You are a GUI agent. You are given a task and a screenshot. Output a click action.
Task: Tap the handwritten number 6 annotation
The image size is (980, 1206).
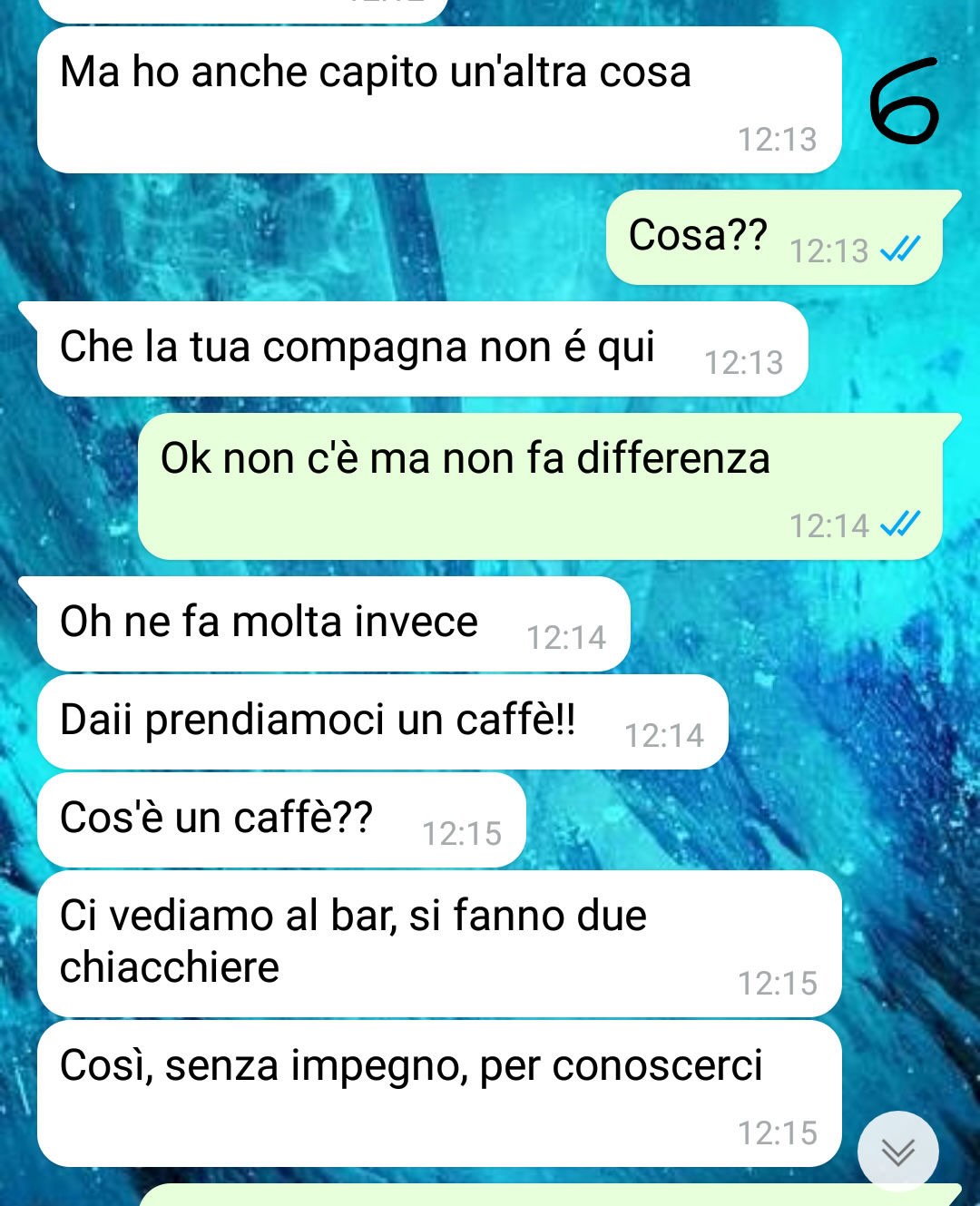(x=904, y=101)
